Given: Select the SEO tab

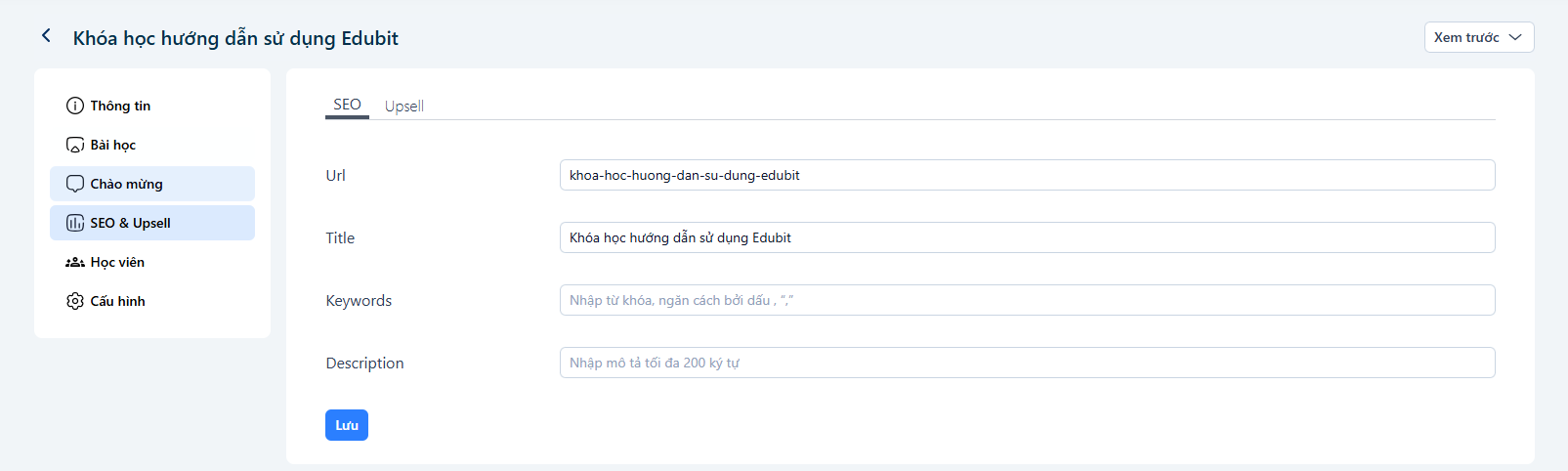Looking at the screenshot, I should point(347,105).
